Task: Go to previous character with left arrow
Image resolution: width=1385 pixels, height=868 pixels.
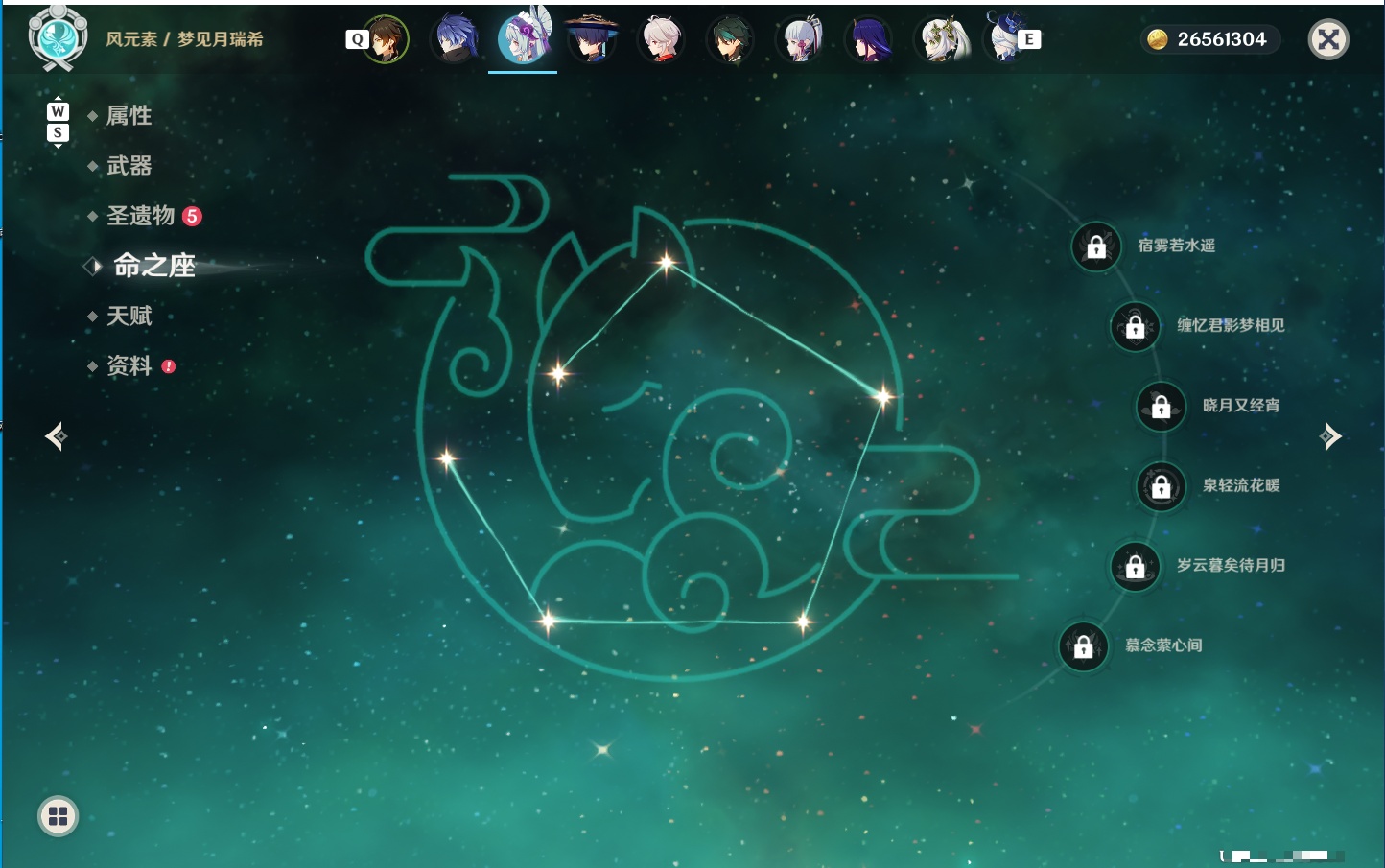Action: pos(56,436)
